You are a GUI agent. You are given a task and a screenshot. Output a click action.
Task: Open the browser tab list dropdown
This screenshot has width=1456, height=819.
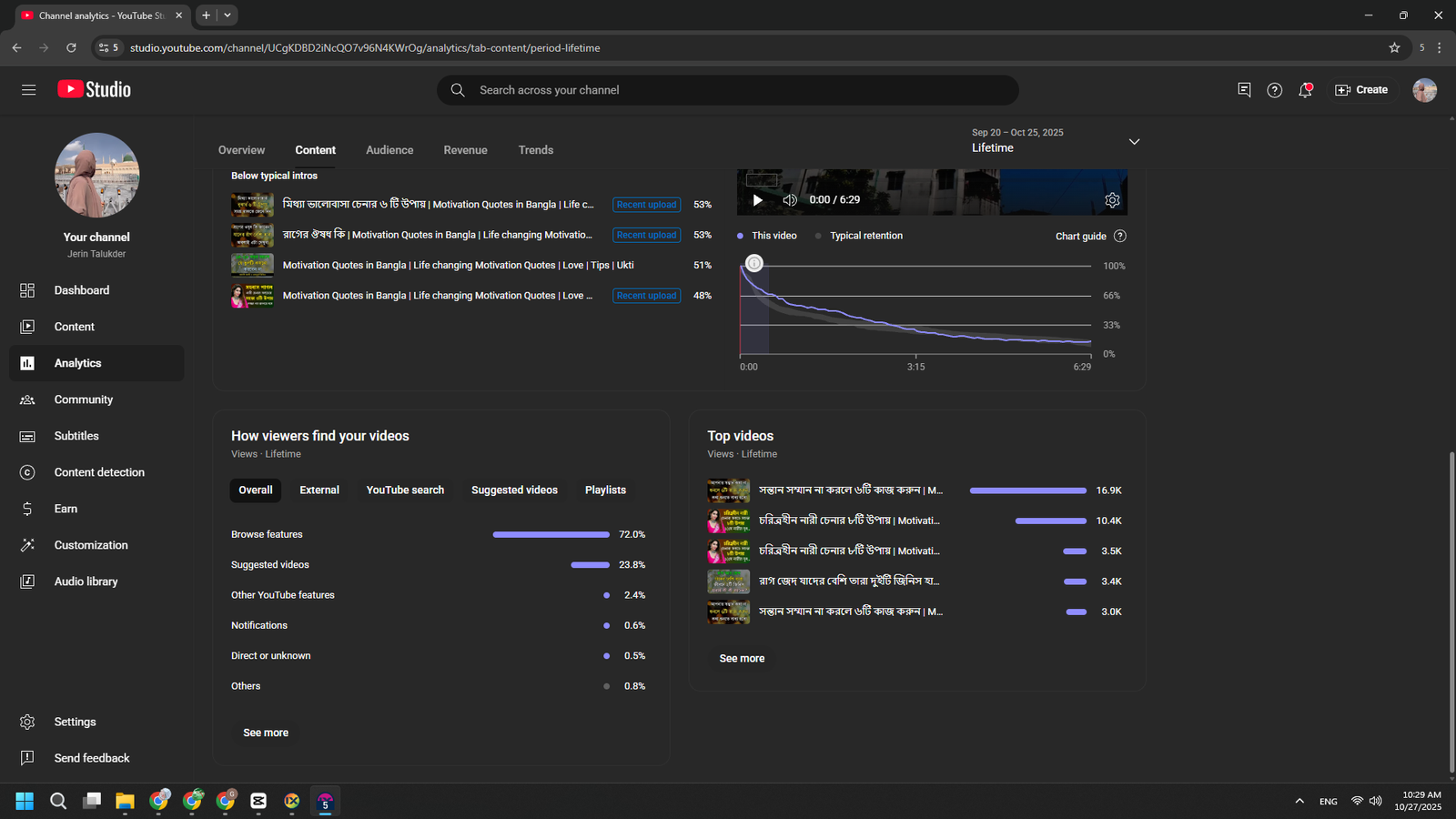(227, 15)
